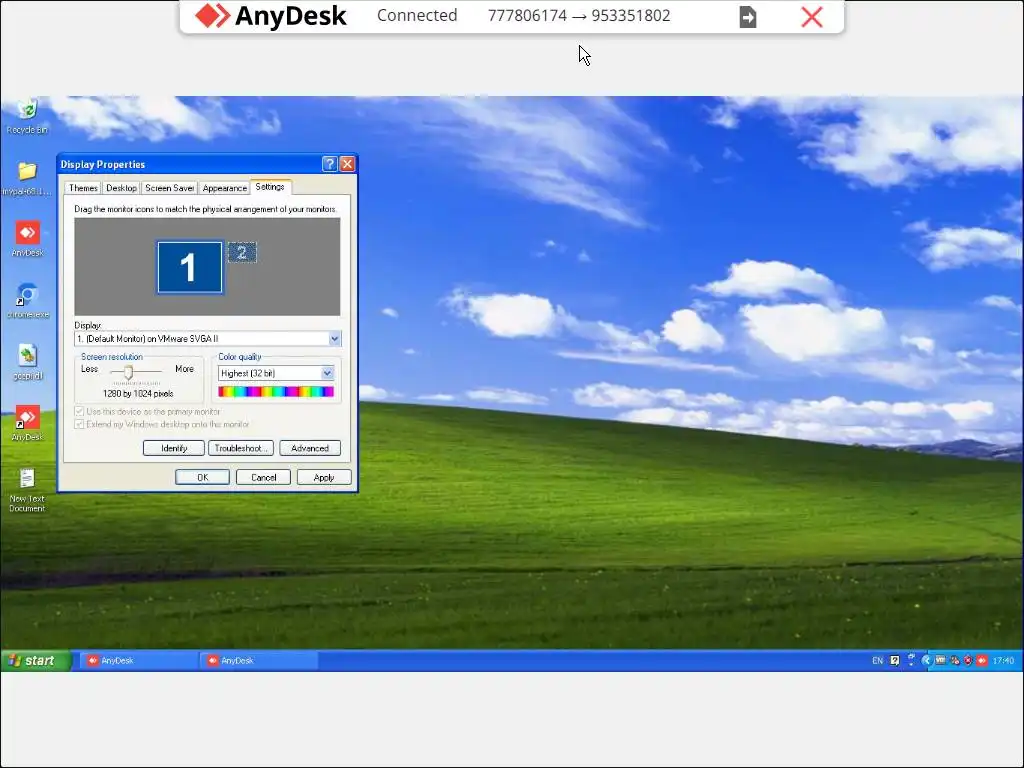The width and height of the screenshot is (1024, 768).
Task: Open the Color quality dropdown
Action: (327, 373)
